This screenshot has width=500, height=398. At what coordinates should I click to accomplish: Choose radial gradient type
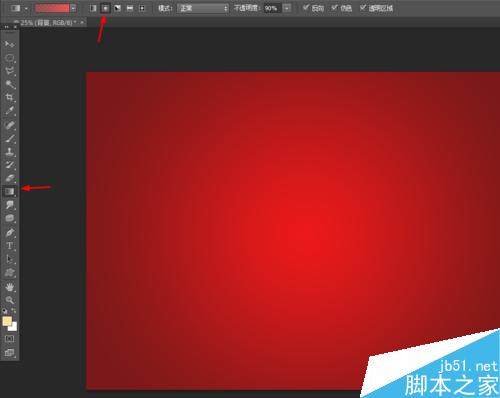105,8
